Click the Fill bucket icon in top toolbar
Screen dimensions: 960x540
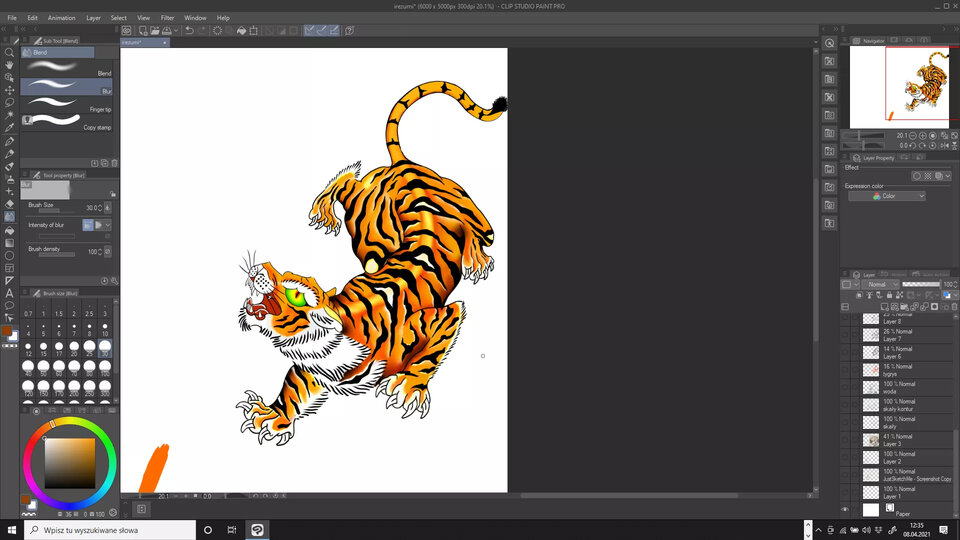point(241,30)
